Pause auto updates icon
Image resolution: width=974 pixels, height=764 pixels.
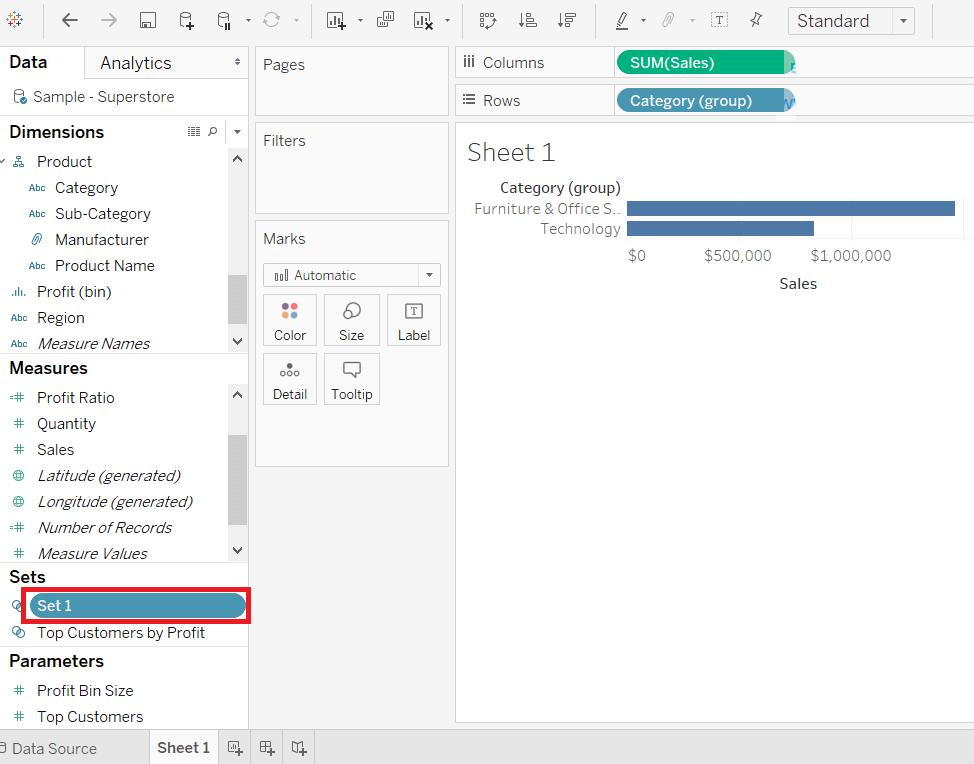224,20
